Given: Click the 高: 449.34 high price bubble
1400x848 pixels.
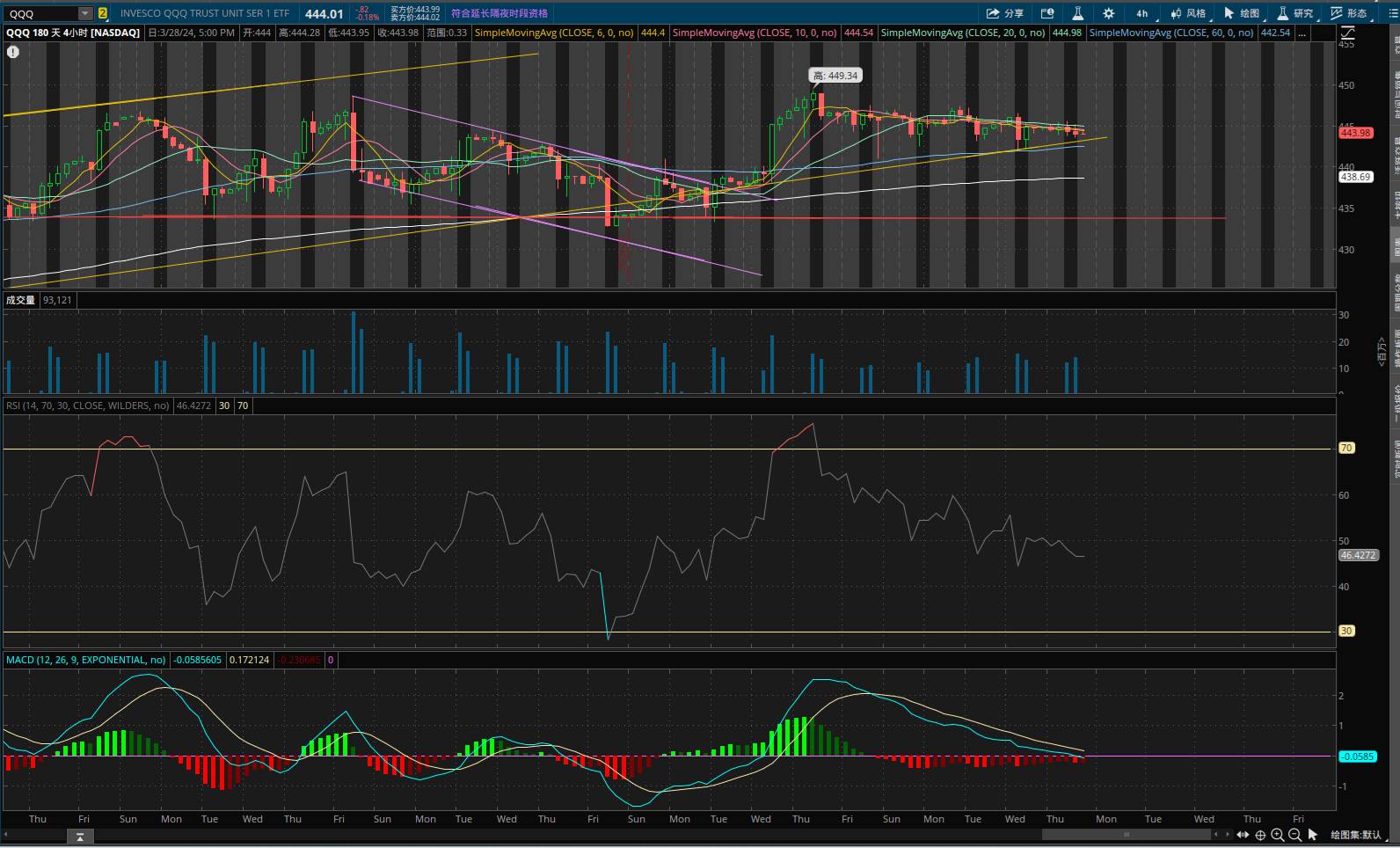Looking at the screenshot, I should pyautogui.click(x=835, y=76).
